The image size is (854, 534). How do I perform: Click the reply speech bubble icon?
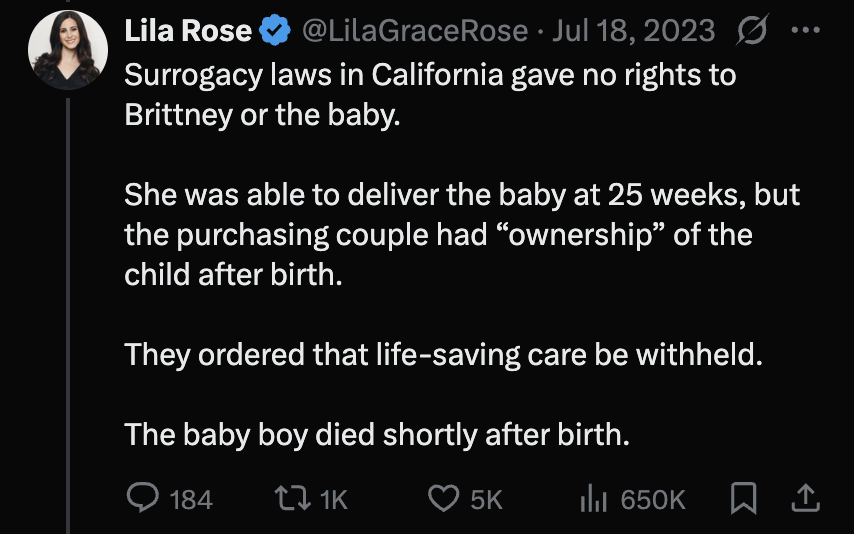click(x=142, y=498)
